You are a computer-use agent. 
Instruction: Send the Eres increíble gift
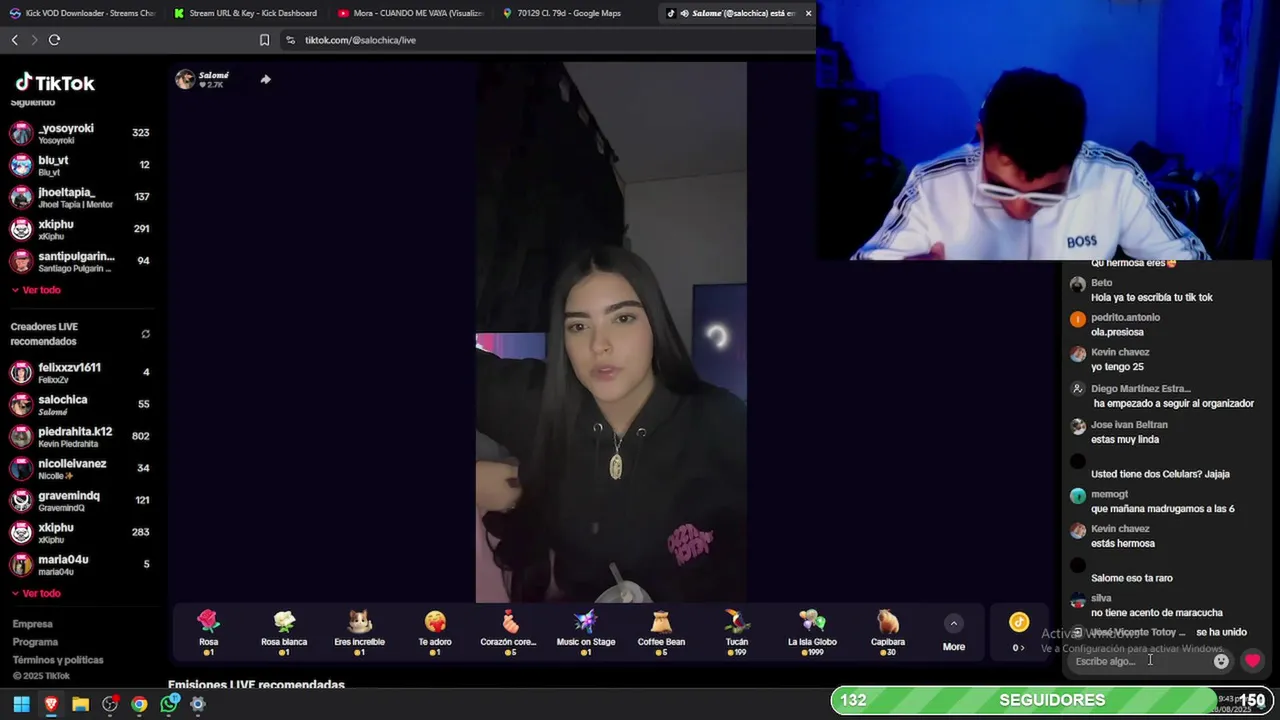coord(359,632)
